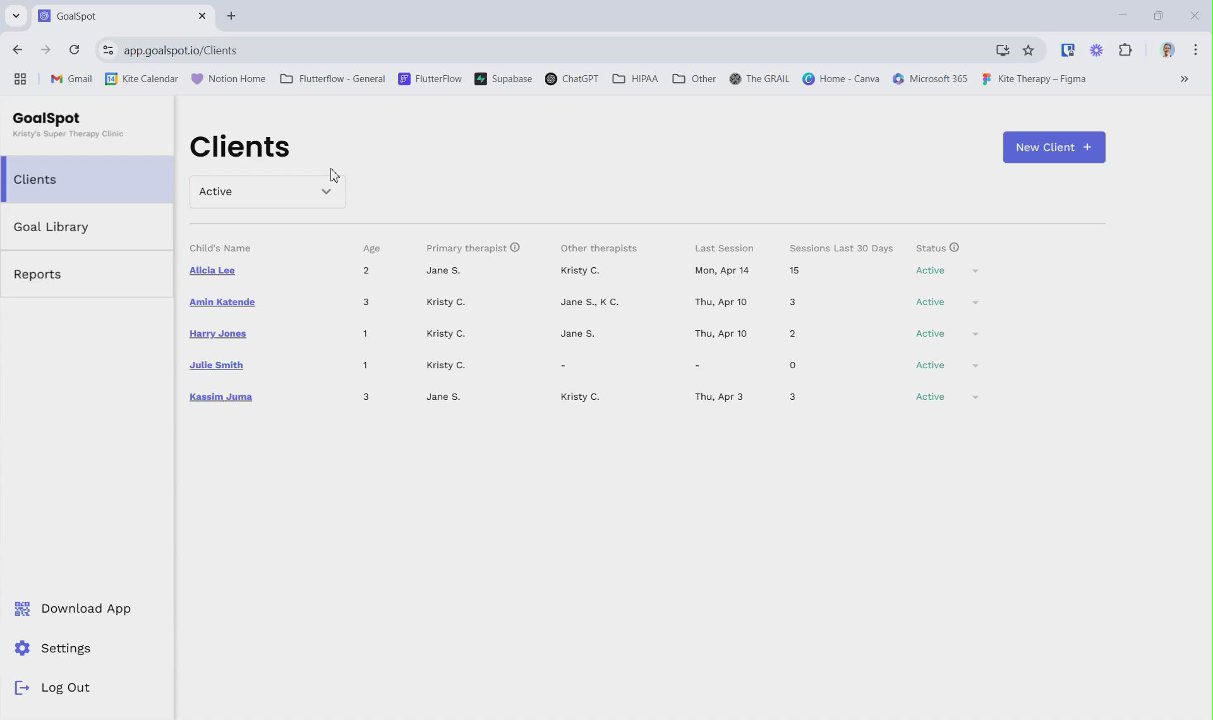Click the Settings gear icon in sidebar

(22, 648)
